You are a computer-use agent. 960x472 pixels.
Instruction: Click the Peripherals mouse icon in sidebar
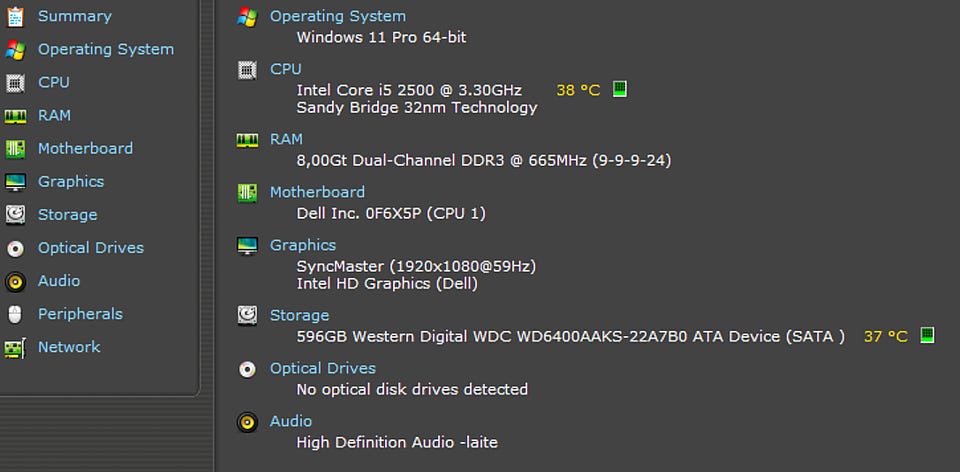(x=15, y=314)
